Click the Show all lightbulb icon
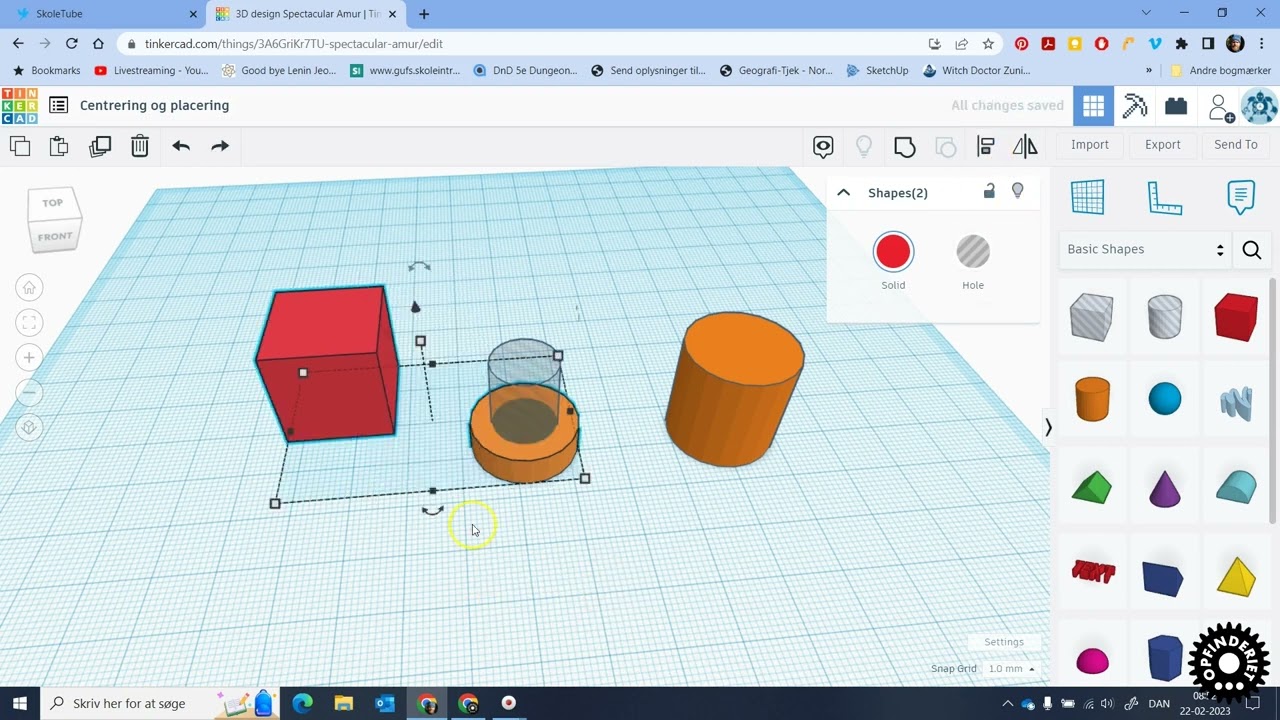The image size is (1280, 720). point(864,147)
